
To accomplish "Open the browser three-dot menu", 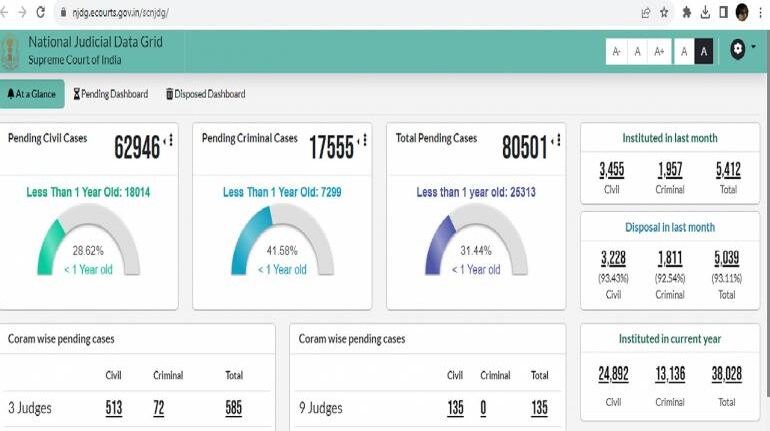I will coord(761,13).
